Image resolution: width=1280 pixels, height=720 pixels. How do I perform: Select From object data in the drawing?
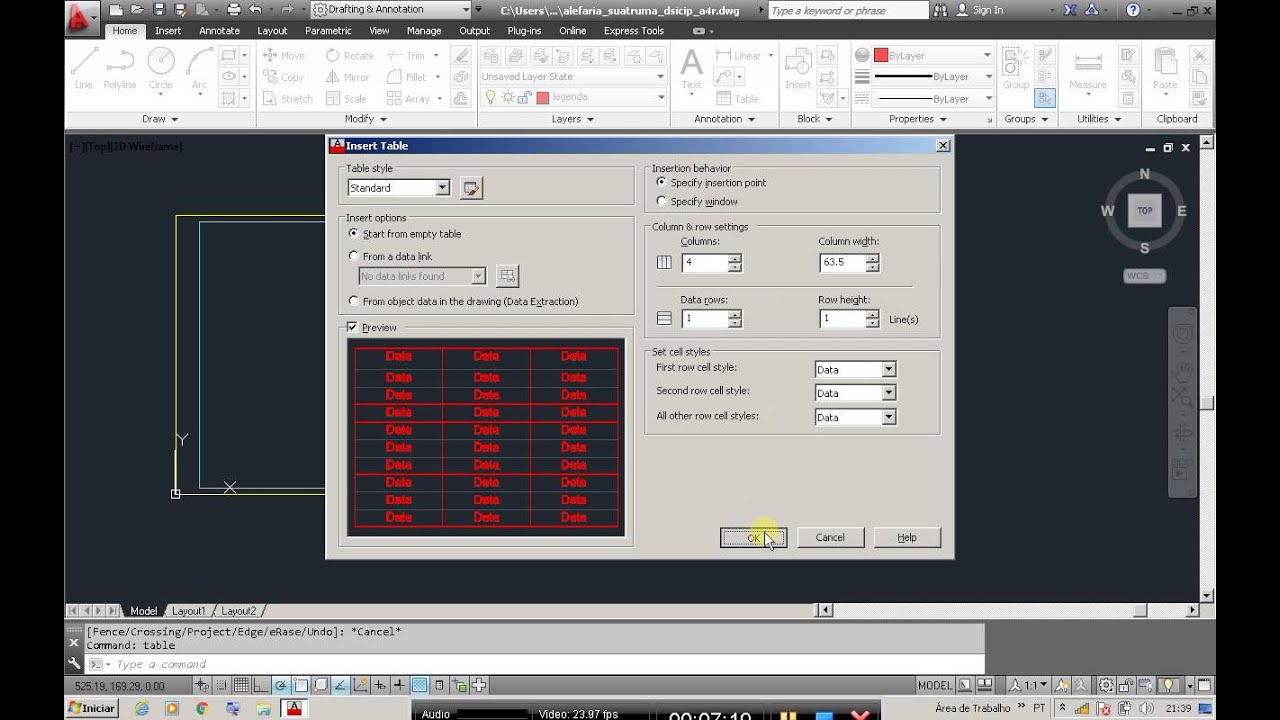coord(463,301)
